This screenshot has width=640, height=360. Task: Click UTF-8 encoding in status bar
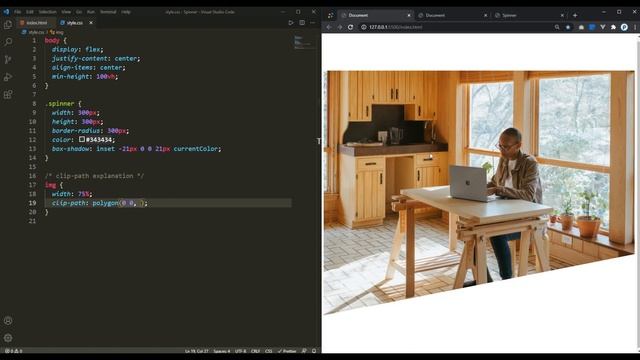(x=240, y=351)
